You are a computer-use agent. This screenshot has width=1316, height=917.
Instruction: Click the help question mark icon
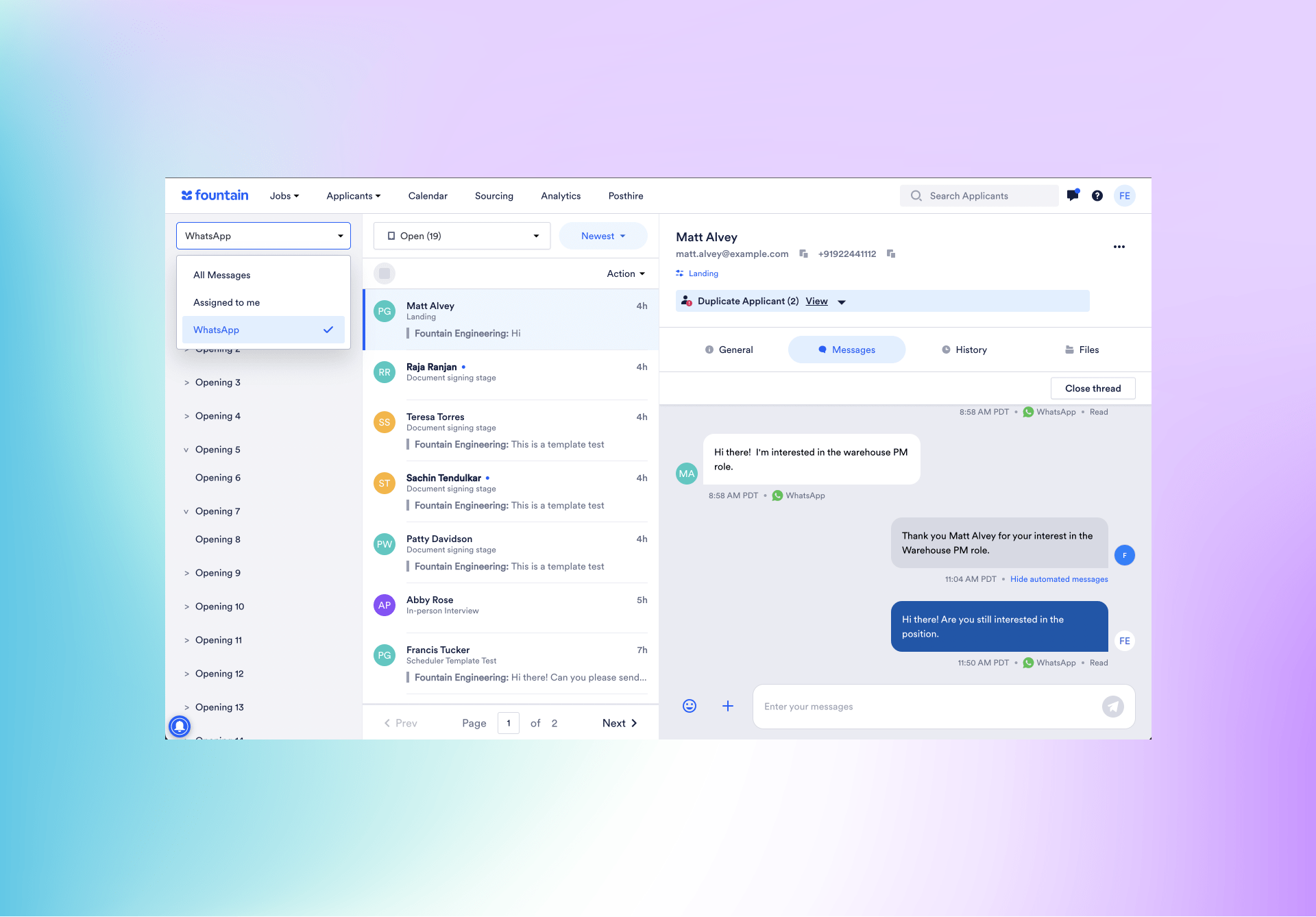(1097, 195)
